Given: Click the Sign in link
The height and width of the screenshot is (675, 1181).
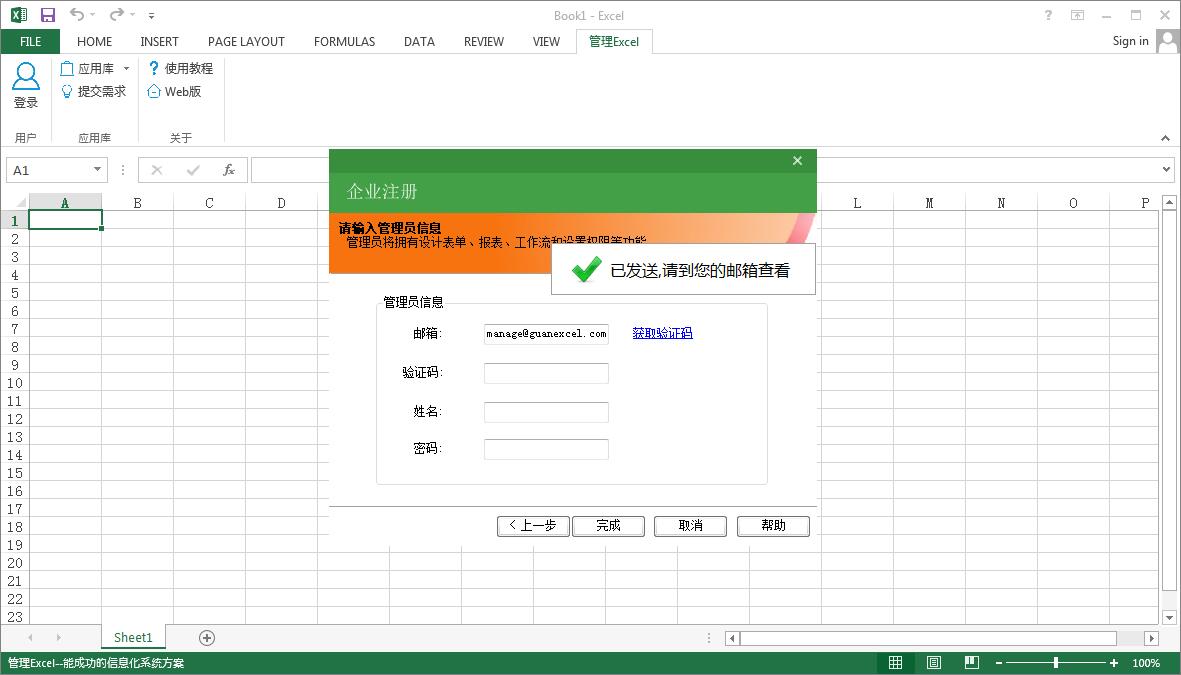Looking at the screenshot, I should tap(1131, 41).
